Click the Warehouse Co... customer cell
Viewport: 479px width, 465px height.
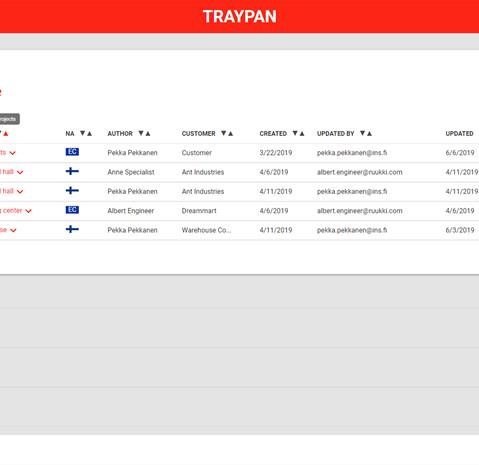206,230
